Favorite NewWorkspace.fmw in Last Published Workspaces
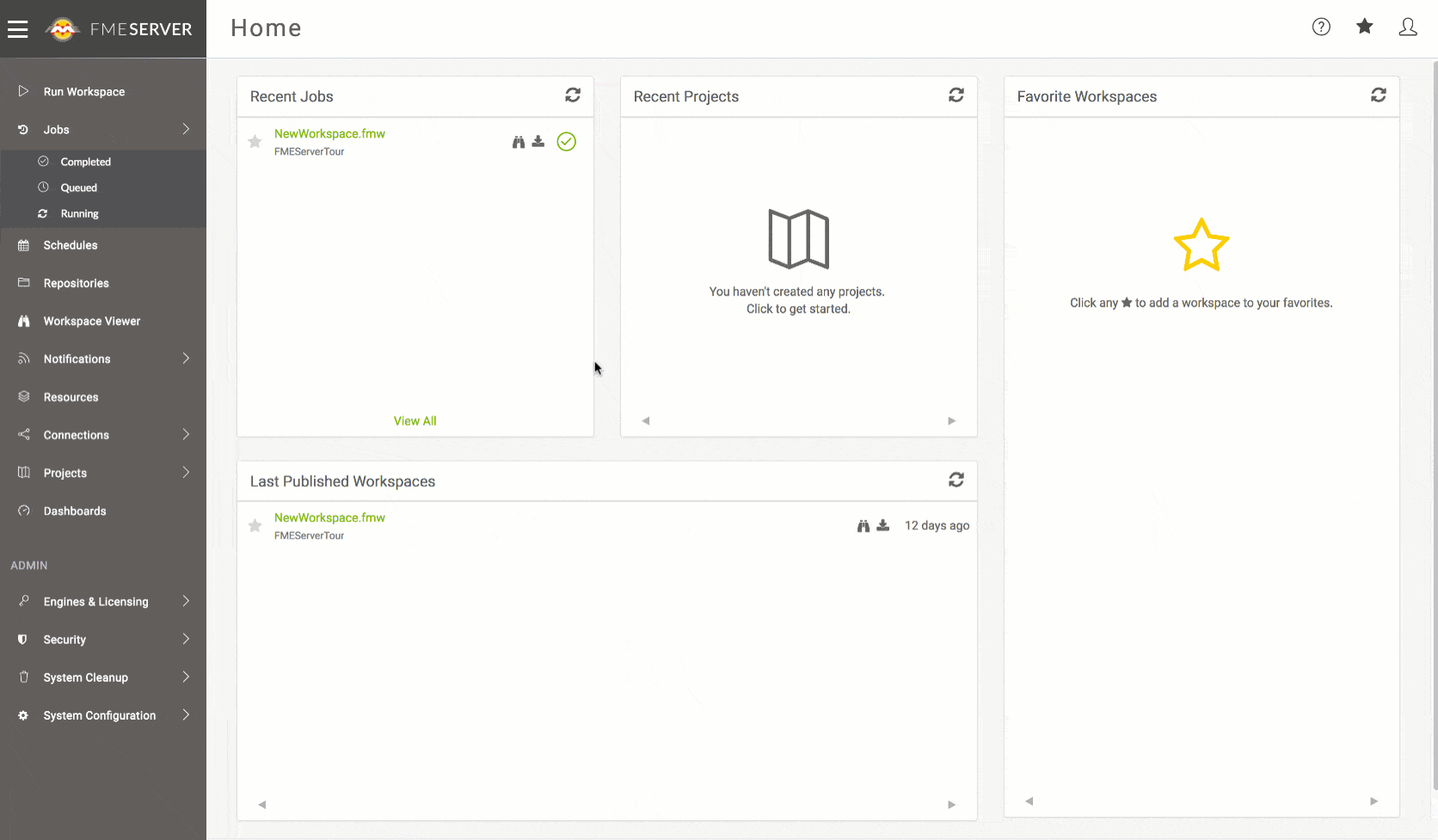The width and height of the screenshot is (1438, 840). click(x=255, y=525)
